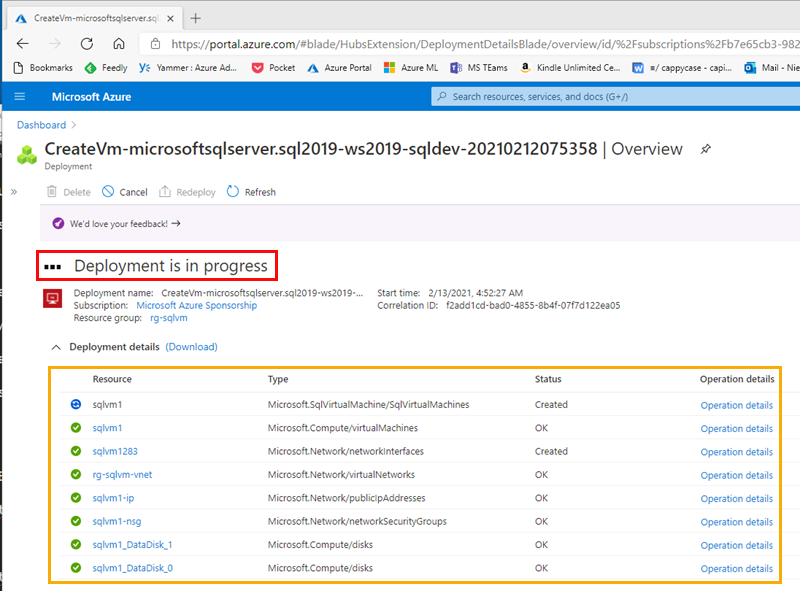800x591 pixels.
Task: View operation details for sqlvm1283
Action: (x=737, y=452)
